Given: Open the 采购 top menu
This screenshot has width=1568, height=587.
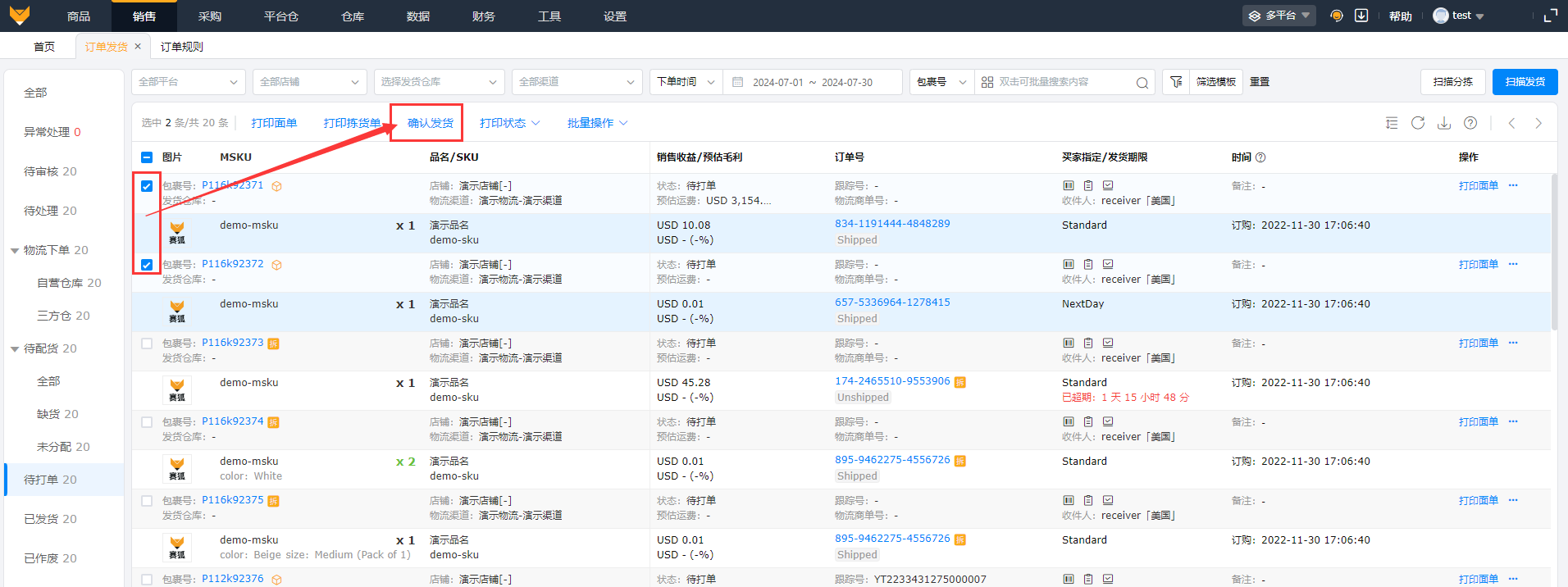Looking at the screenshot, I should 210,16.
